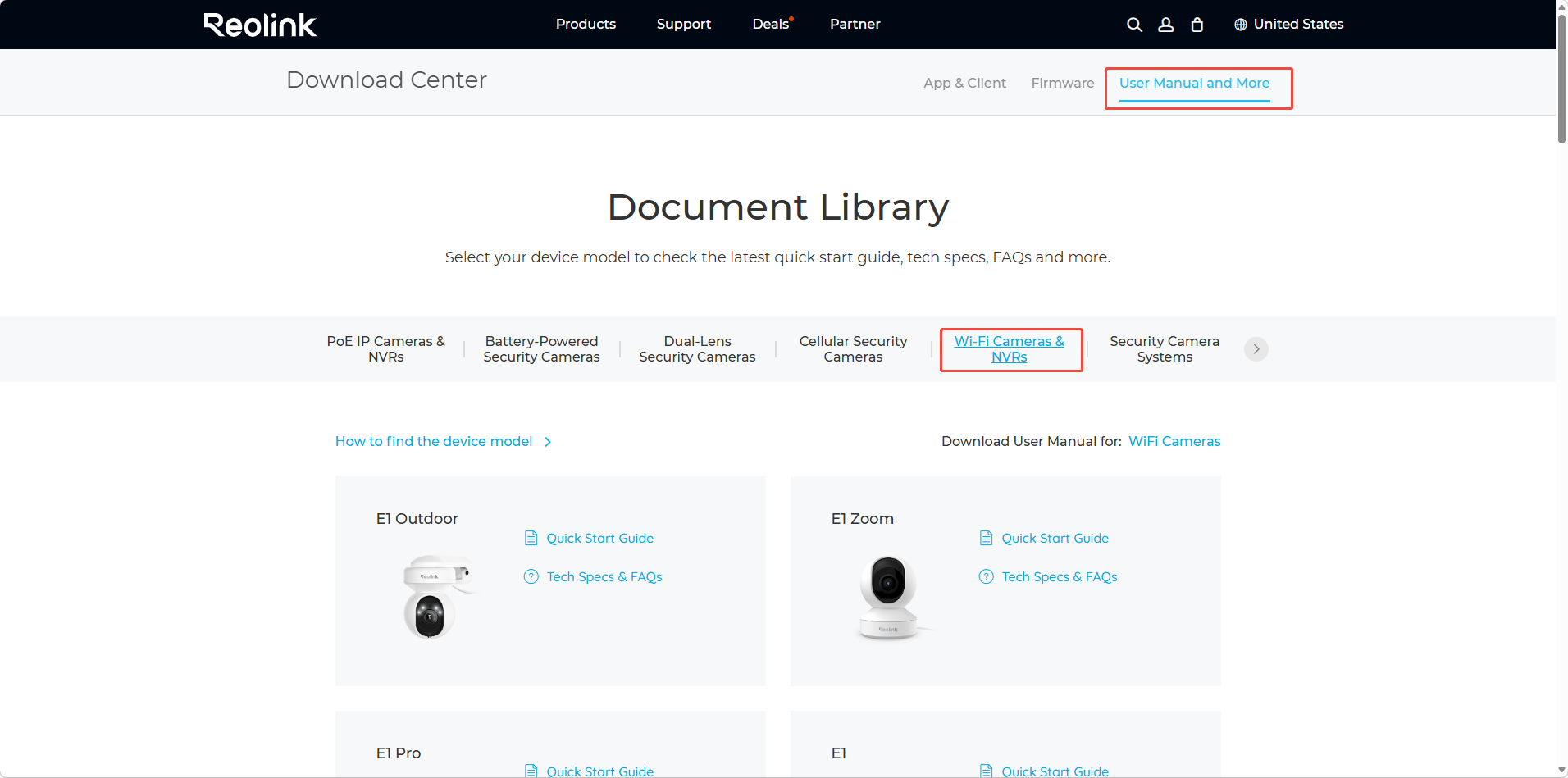Select User Manual and More tab
Screen dimensions: 1568x778
1194,84
